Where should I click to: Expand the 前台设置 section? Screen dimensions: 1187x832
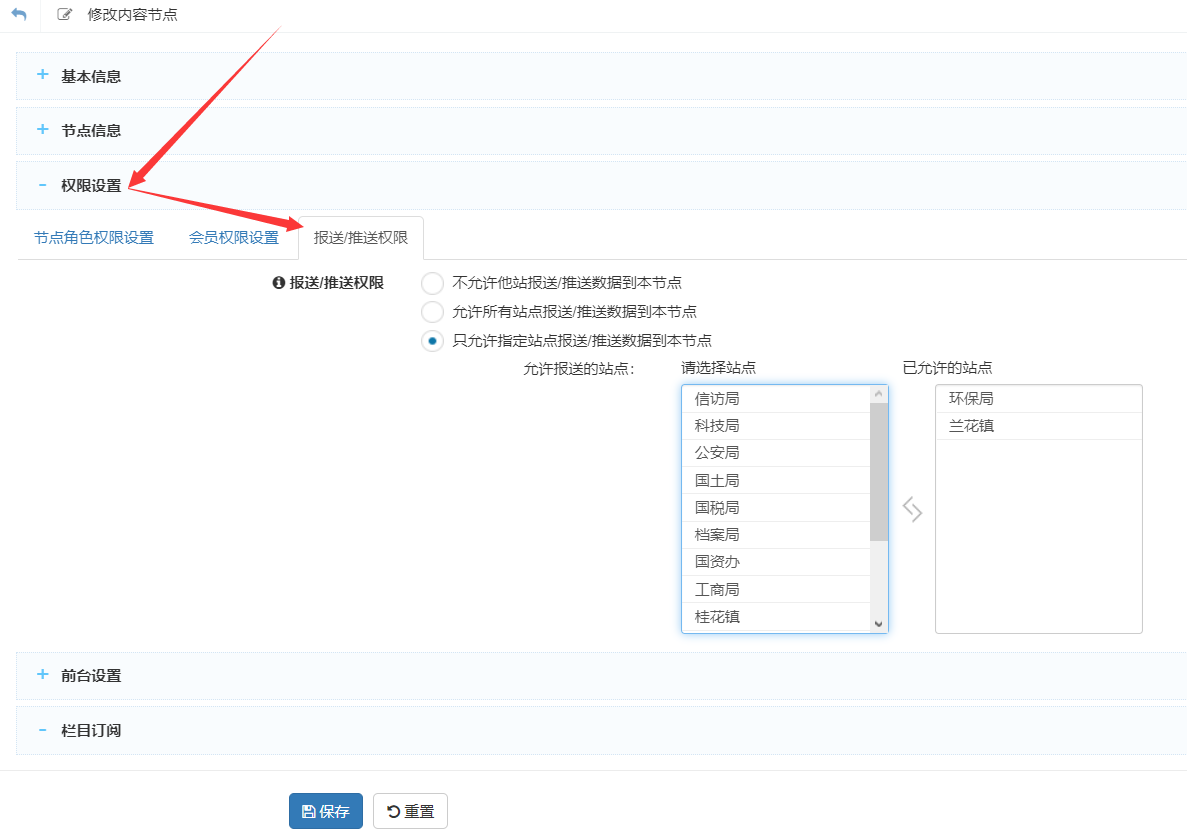pyautogui.click(x=91, y=675)
